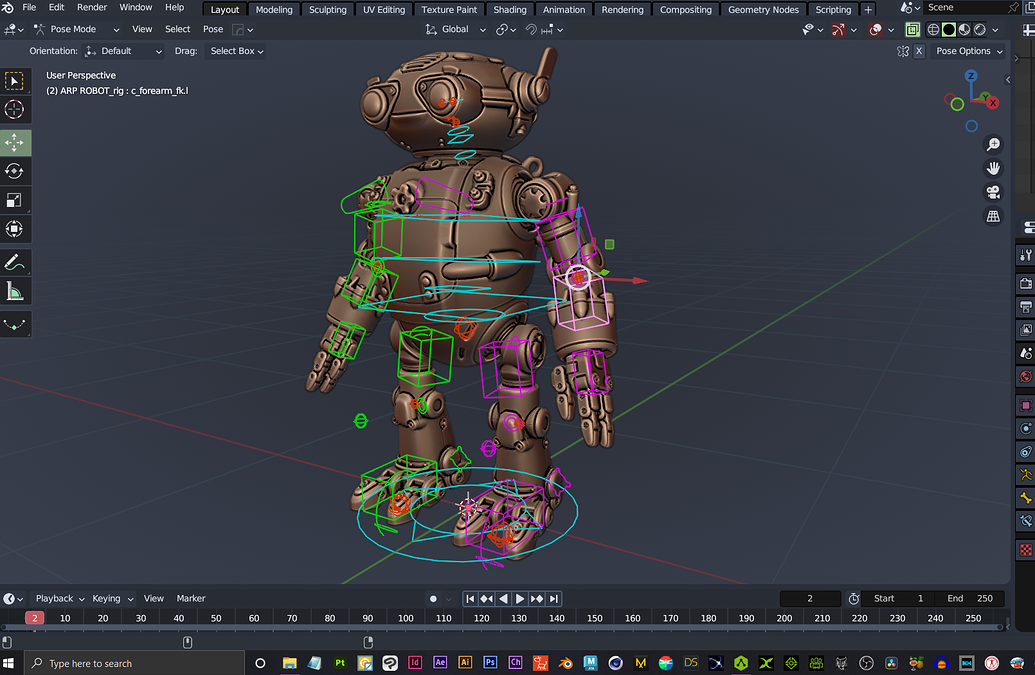Toggle X-axis mirror for pose

tap(919, 51)
